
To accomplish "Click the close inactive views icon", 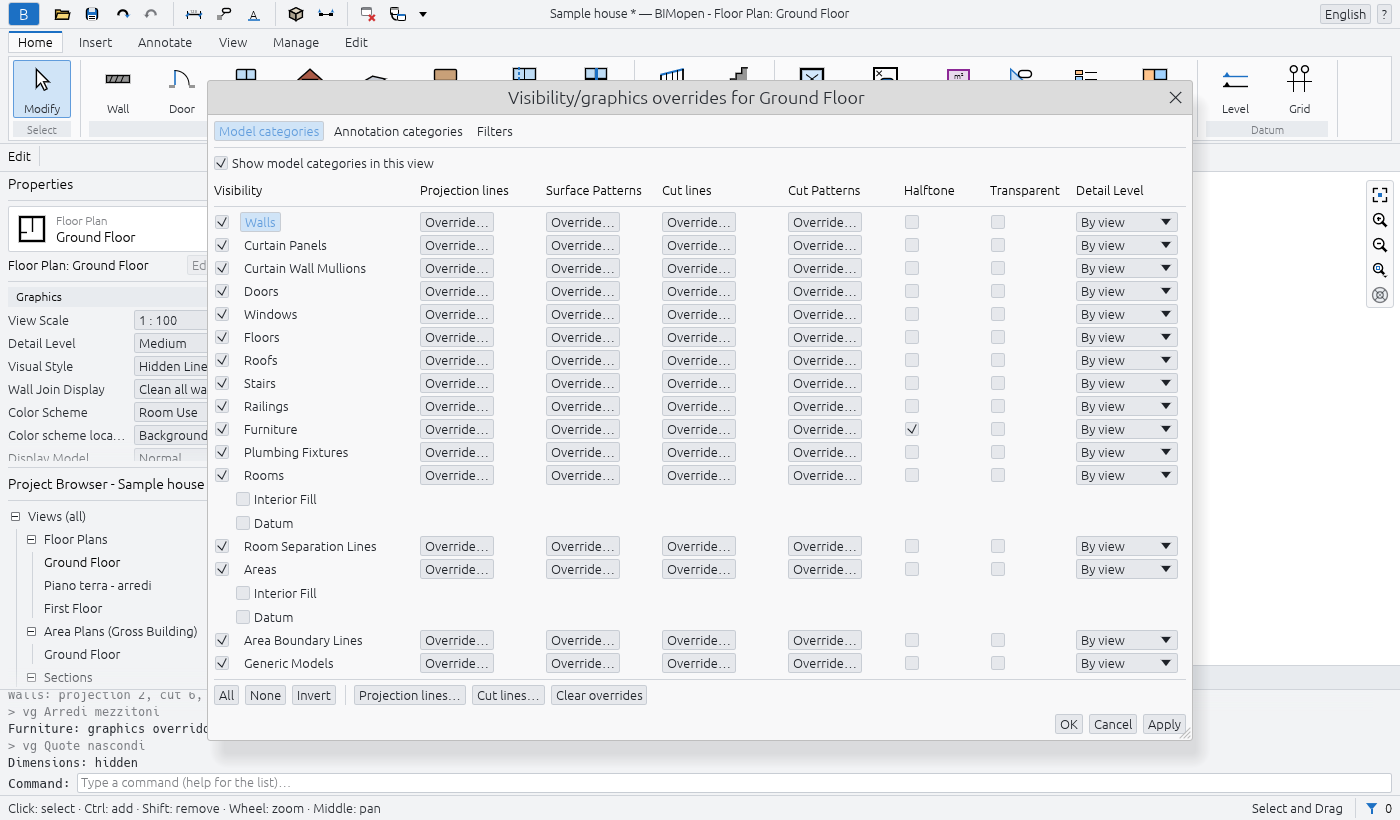I will 368,14.
